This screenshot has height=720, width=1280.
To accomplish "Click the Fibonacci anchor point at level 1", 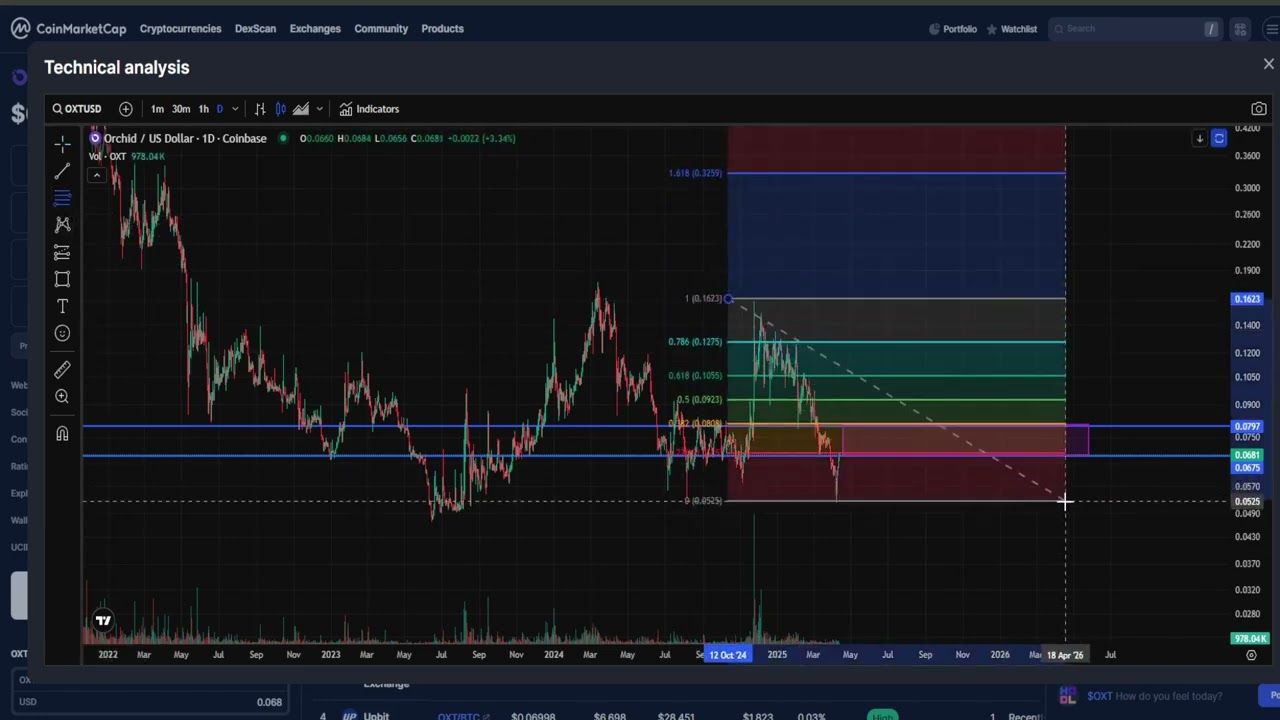I will click(x=729, y=299).
